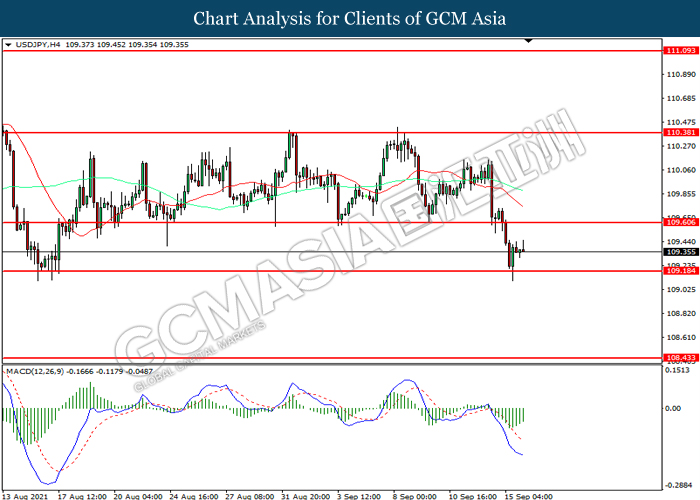Click the 110.381 red price label
700x500 pixels.
coord(681,133)
